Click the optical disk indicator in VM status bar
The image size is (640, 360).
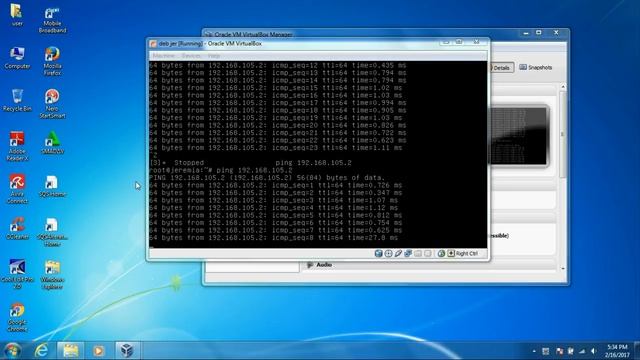coord(388,253)
